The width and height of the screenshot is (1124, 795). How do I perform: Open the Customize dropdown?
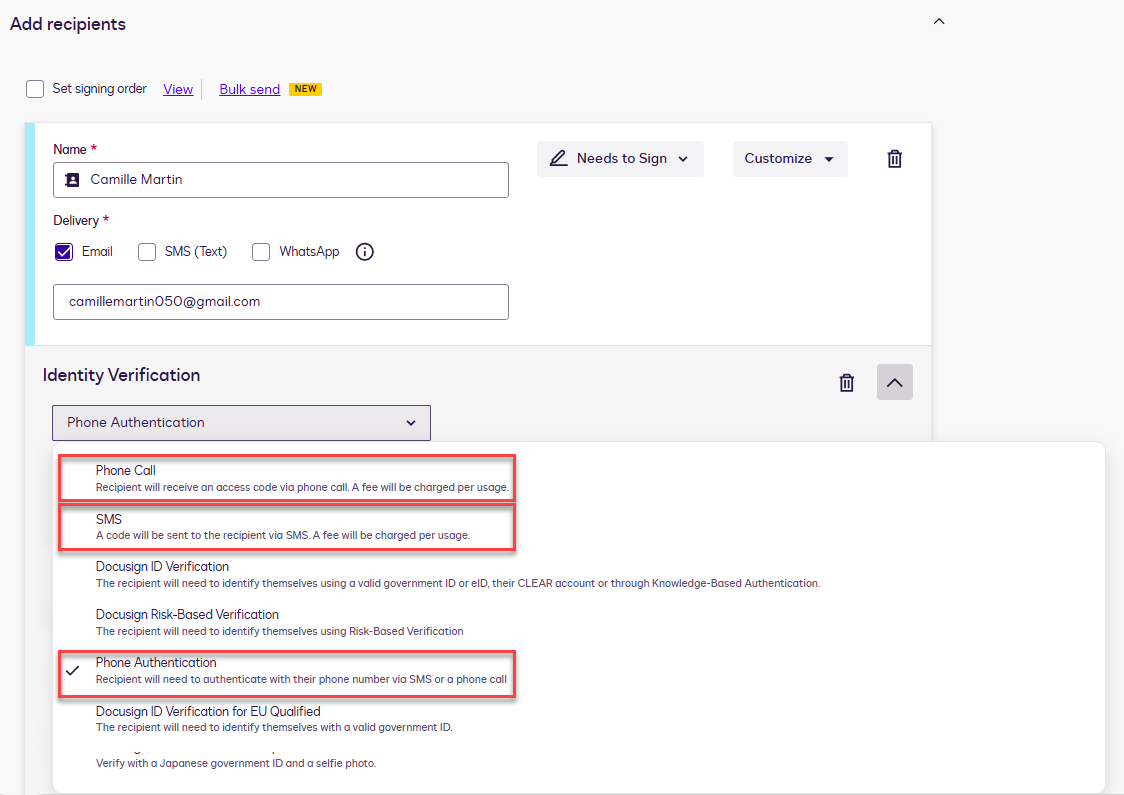pos(789,158)
